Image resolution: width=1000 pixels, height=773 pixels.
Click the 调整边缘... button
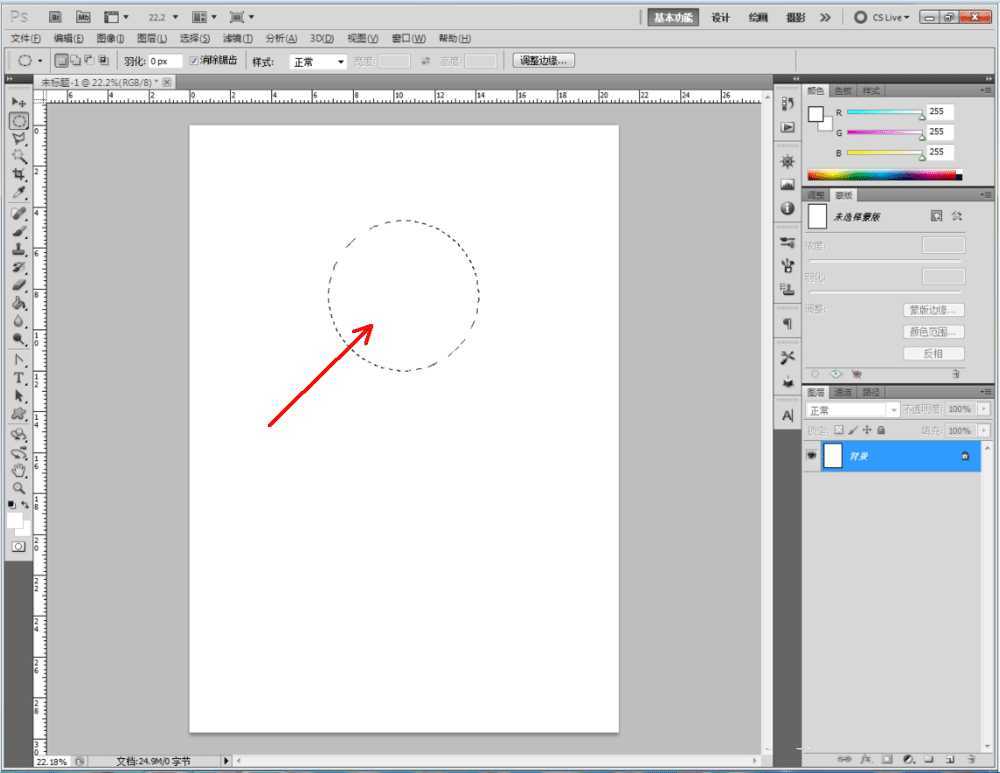coord(543,61)
